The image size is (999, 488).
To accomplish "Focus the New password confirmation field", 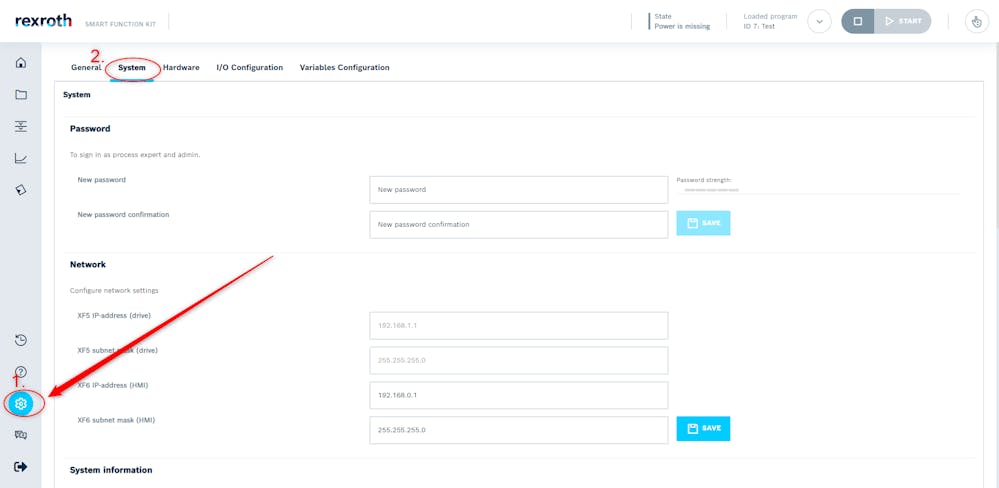I will tap(519, 225).
